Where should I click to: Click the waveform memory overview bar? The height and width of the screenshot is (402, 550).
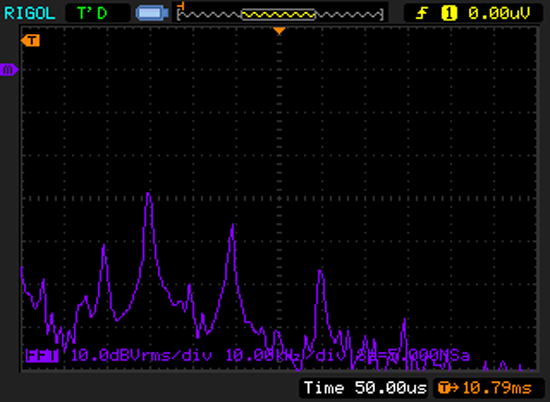tap(280, 14)
